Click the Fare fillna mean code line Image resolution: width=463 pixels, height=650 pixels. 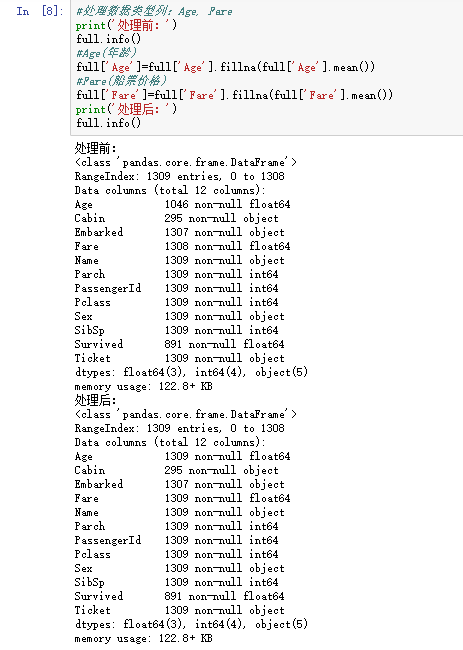(234, 95)
